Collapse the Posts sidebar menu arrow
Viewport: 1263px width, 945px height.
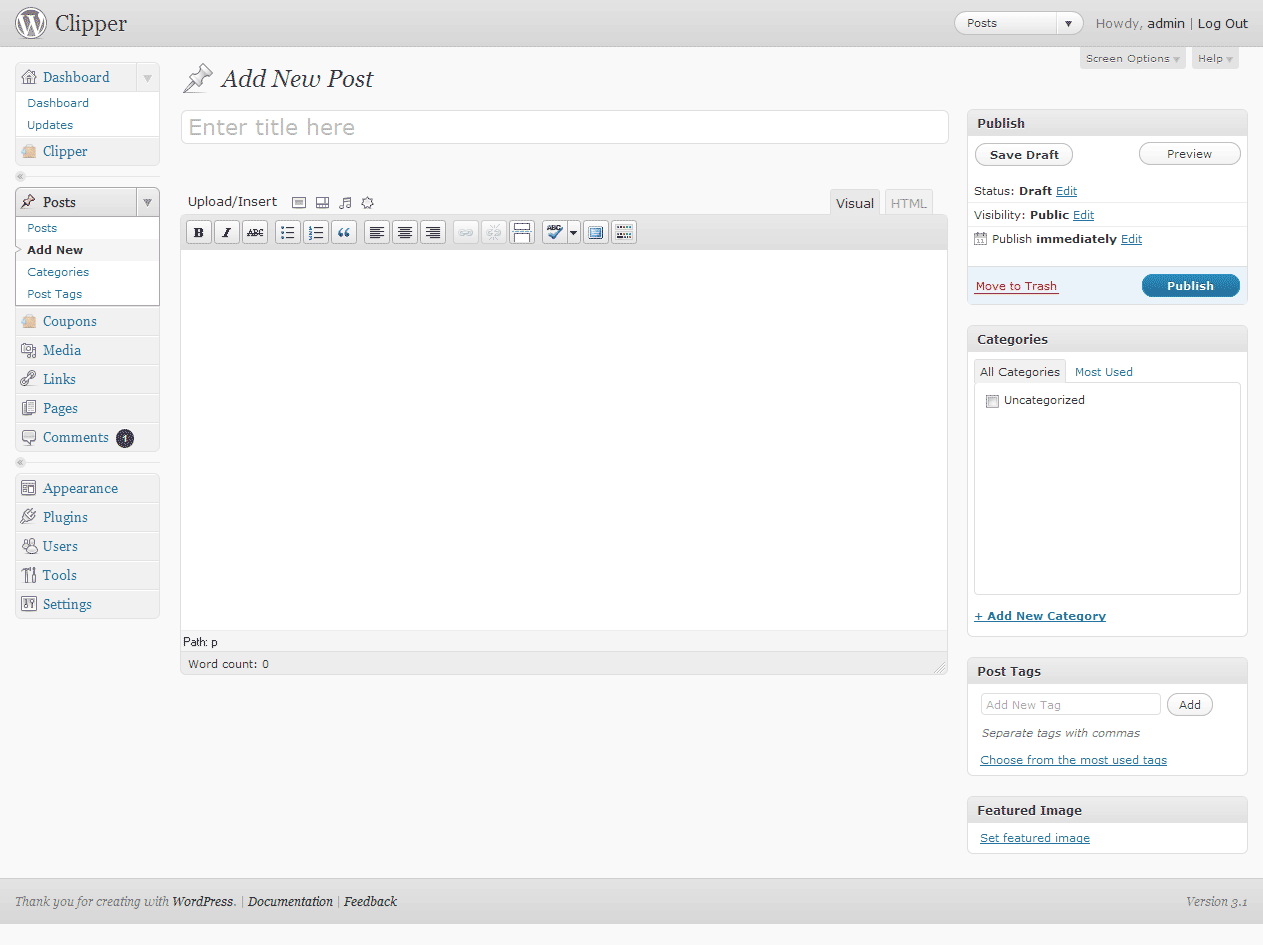(147, 202)
